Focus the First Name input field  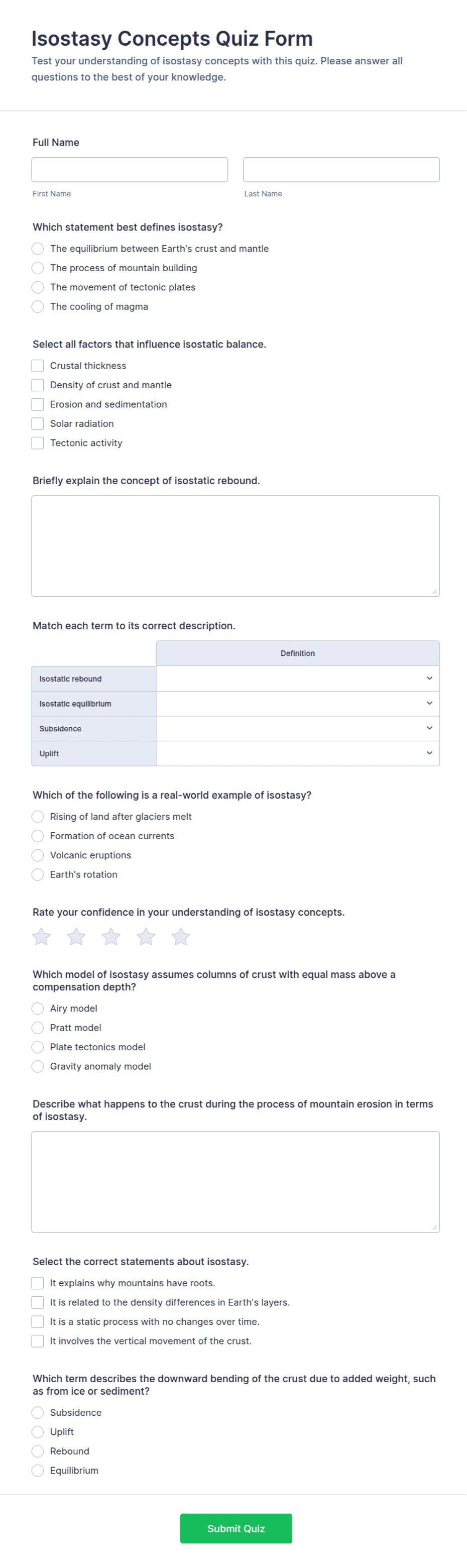[x=130, y=170]
